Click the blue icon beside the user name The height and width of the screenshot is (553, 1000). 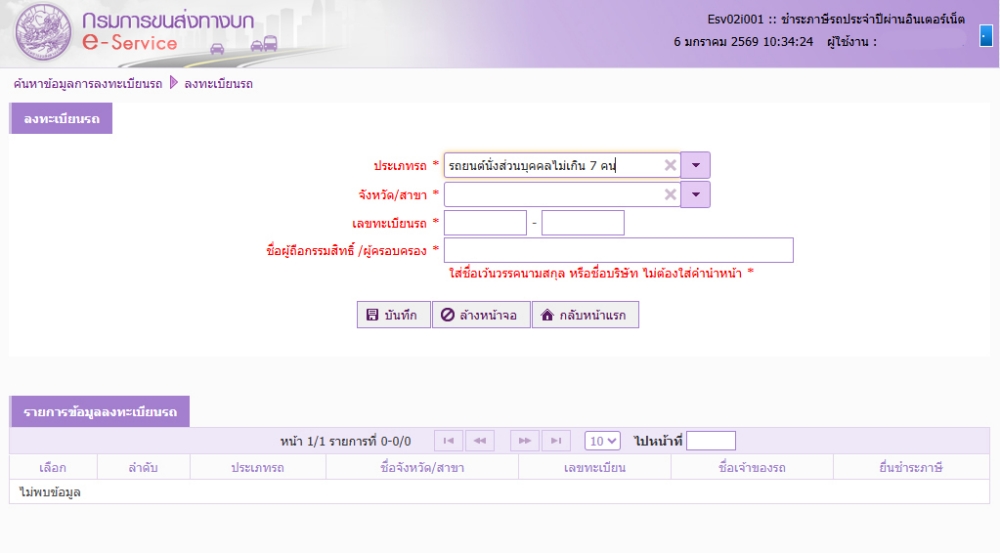[986, 36]
